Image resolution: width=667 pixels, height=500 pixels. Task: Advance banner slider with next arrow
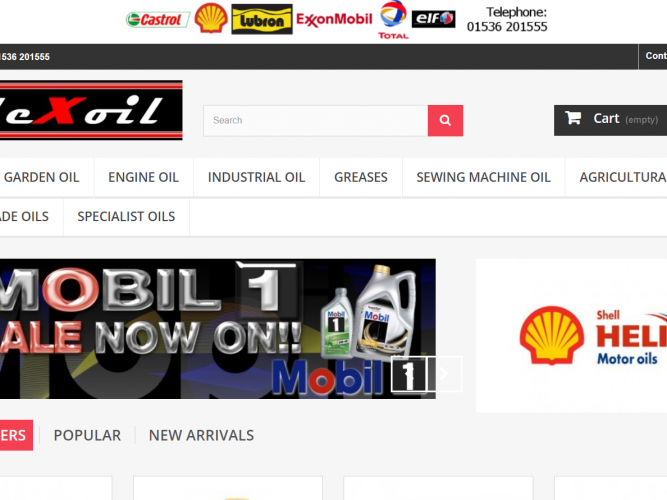(x=446, y=373)
